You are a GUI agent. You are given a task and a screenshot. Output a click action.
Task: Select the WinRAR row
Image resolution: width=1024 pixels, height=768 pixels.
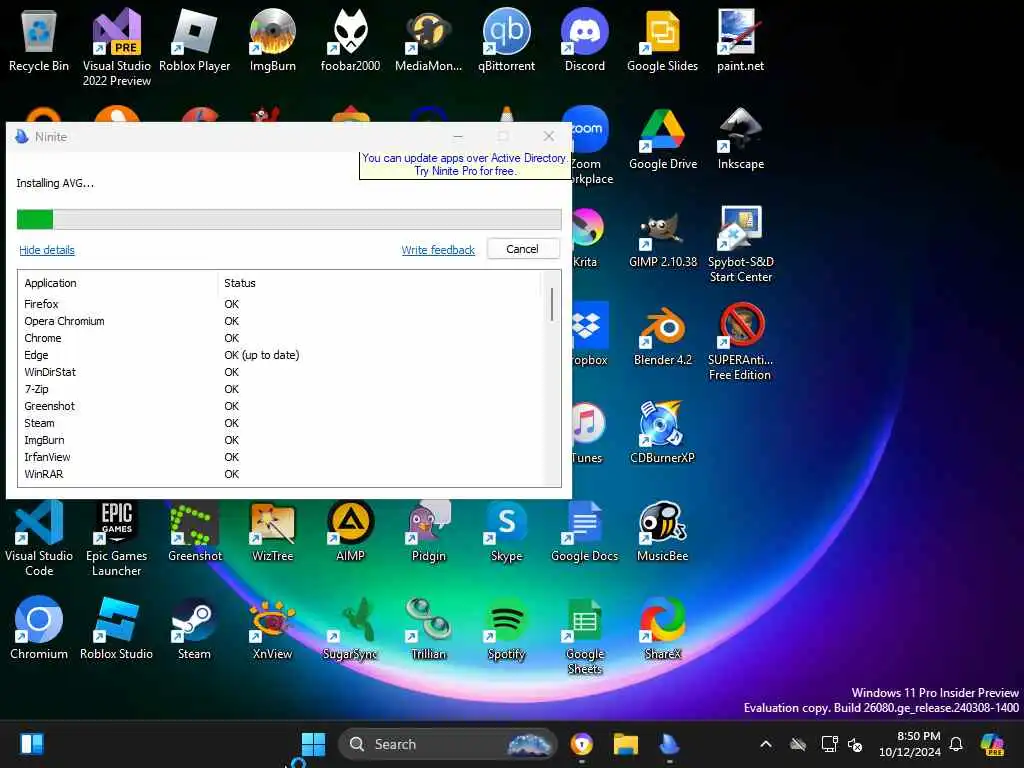281,473
